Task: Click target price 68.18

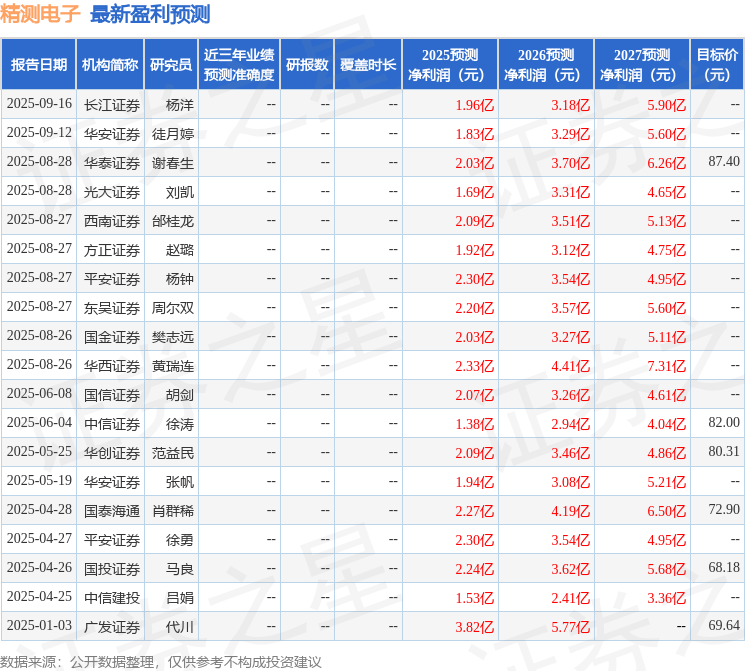Action: [724, 567]
